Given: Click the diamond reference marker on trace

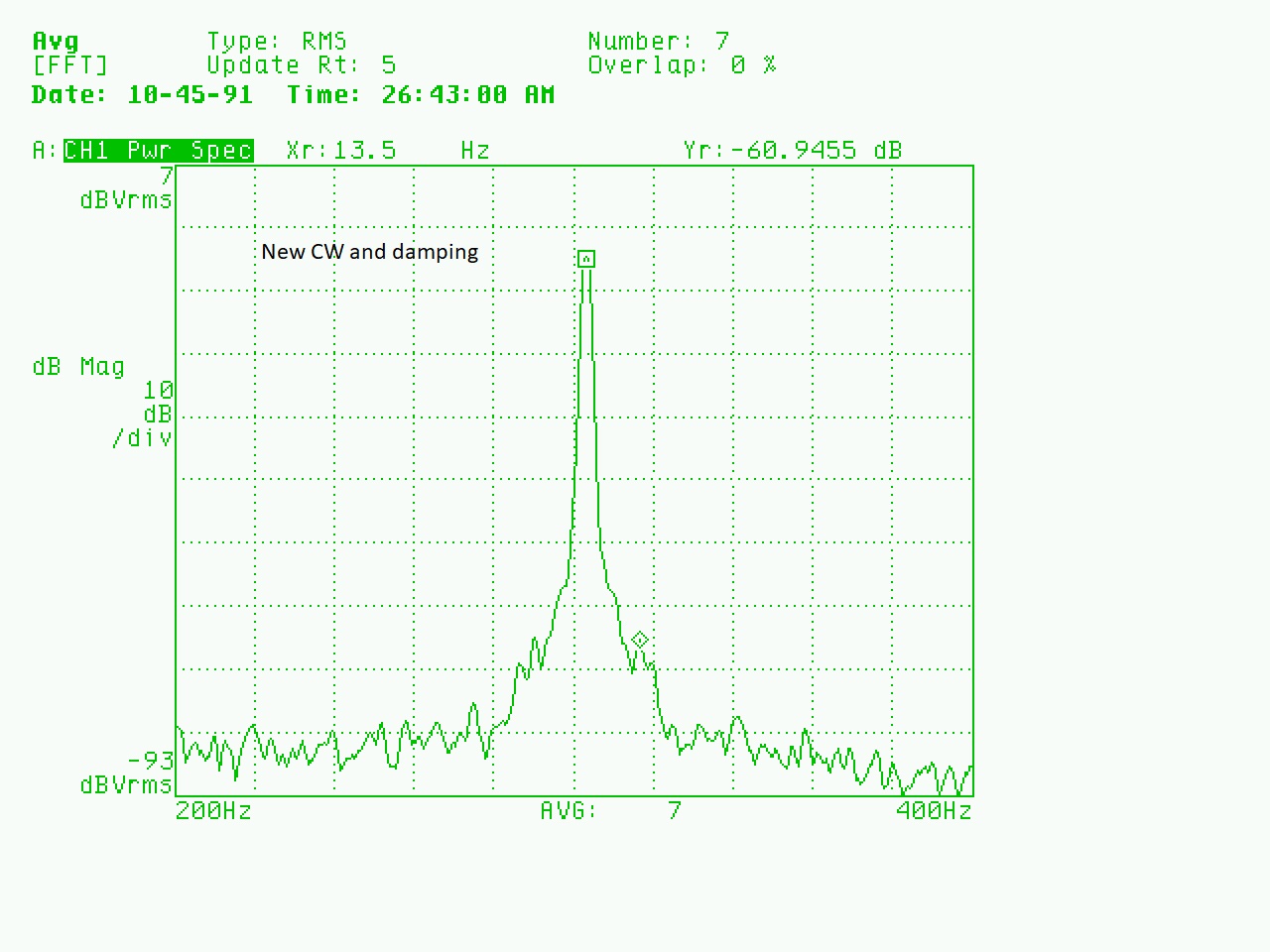Looking at the screenshot, I should pyautogui.click(x=640, y=640).
